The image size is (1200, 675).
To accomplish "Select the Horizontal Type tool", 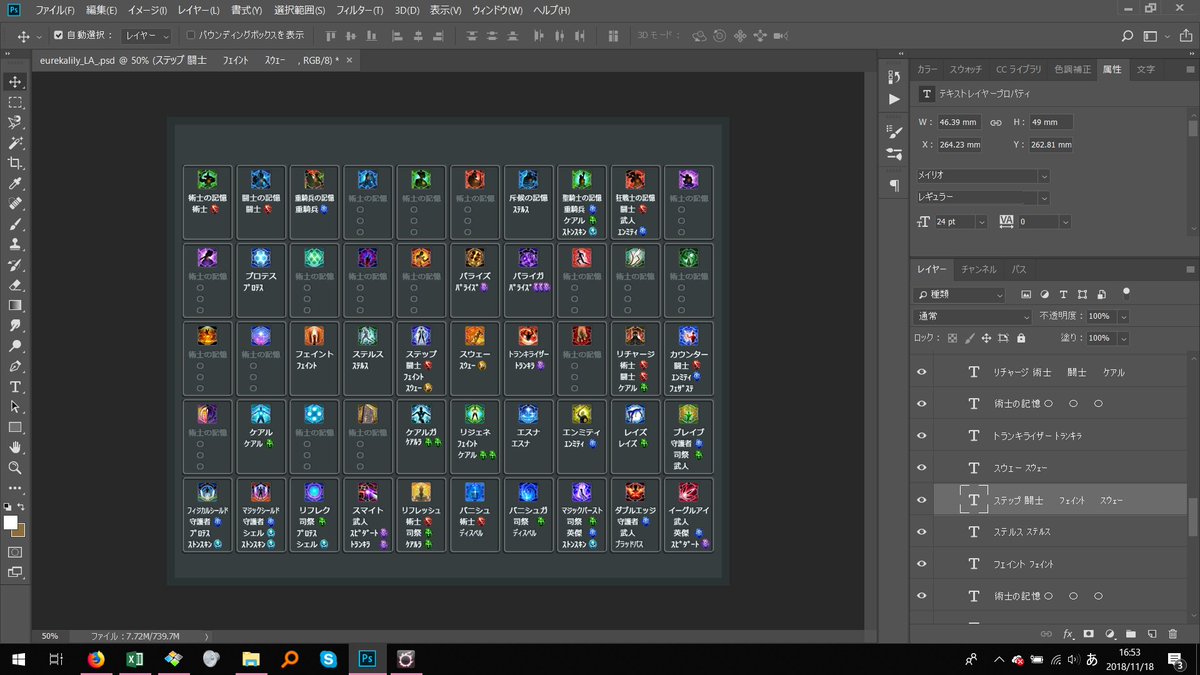I will point(15,387).
